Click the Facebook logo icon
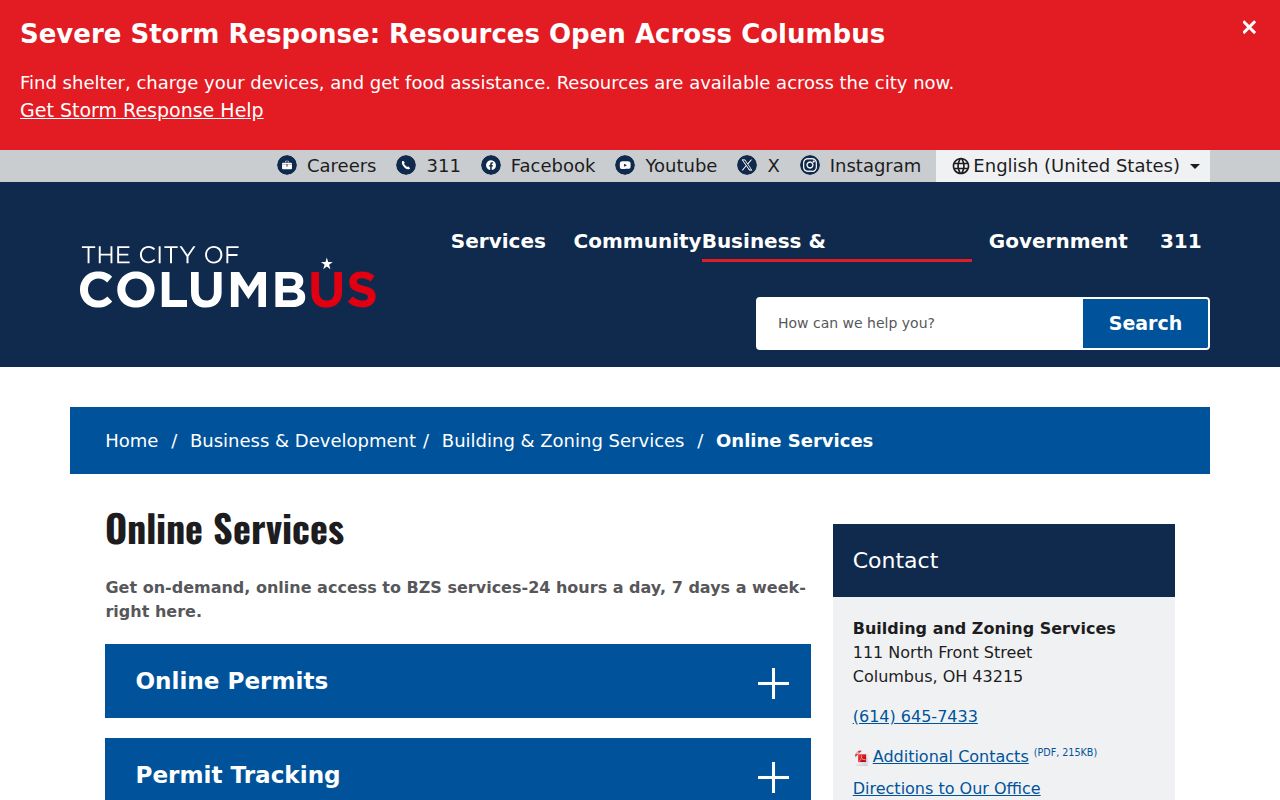The width and height of the screenshot is (1280, 800). pos(491,165)
